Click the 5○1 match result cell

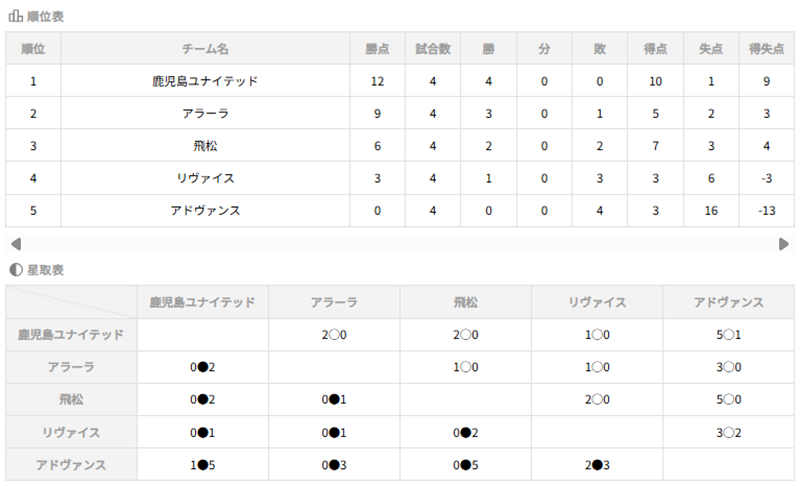pyautogui.click(x=729, y=335)
